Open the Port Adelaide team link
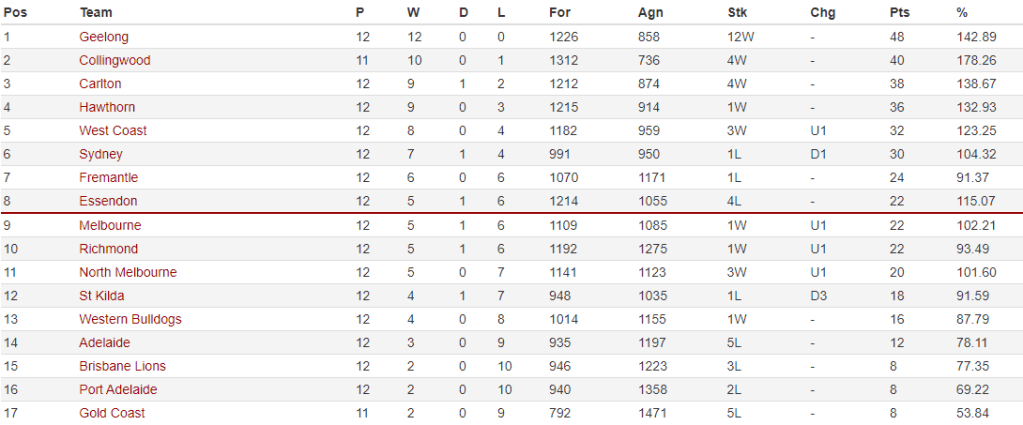 tap(118, 390)
